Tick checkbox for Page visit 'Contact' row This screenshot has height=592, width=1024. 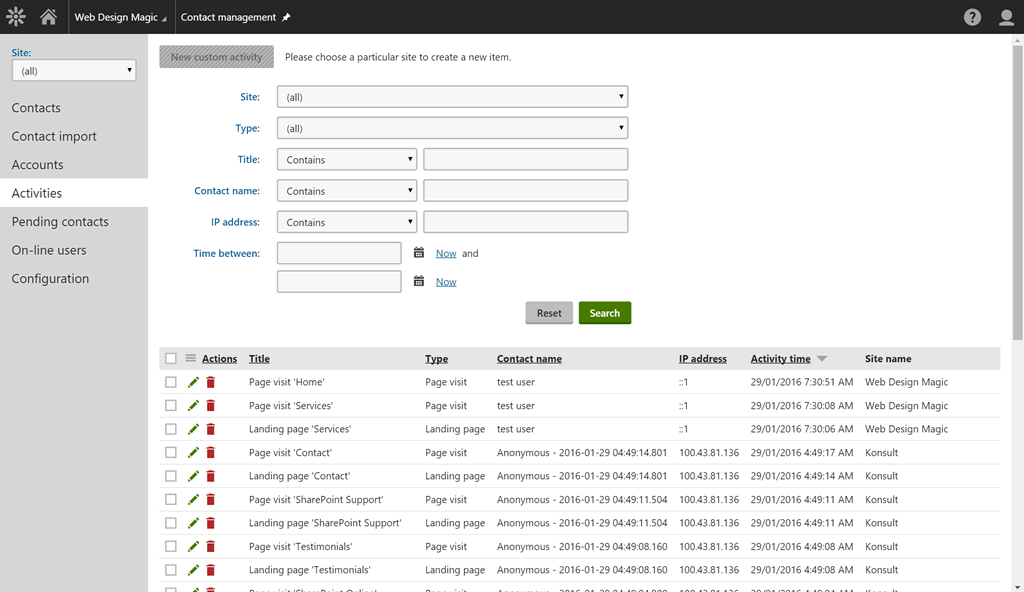(171, 453)
